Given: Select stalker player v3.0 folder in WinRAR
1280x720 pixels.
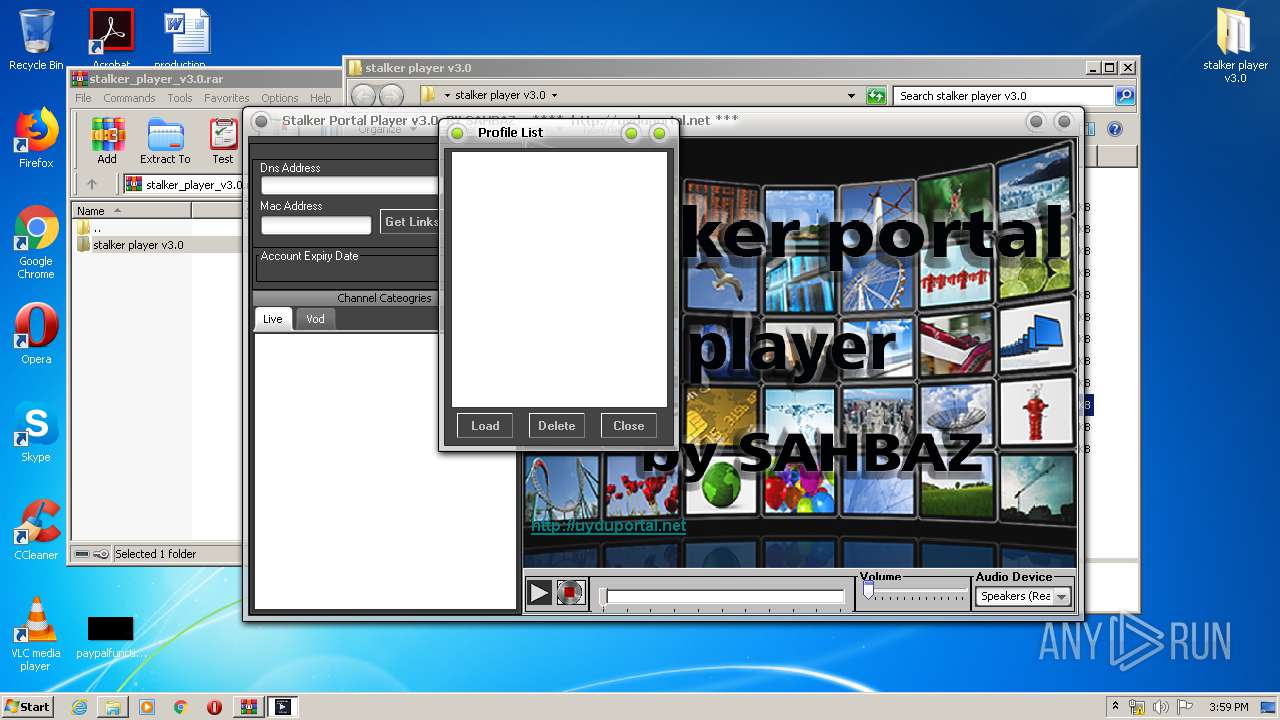Looking at the screenshot, I should 138,245.
